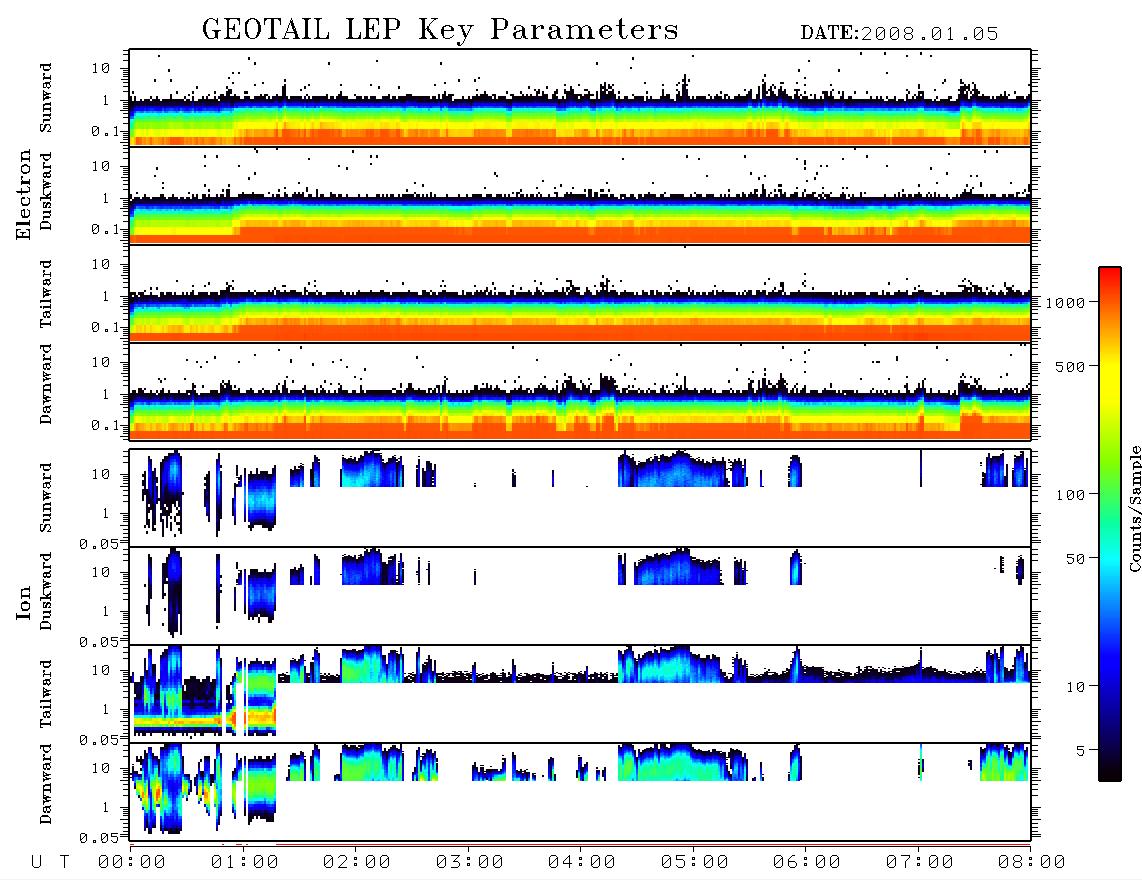Click the GEOTAIL LEP Key Parameters title

pos(440,30)
